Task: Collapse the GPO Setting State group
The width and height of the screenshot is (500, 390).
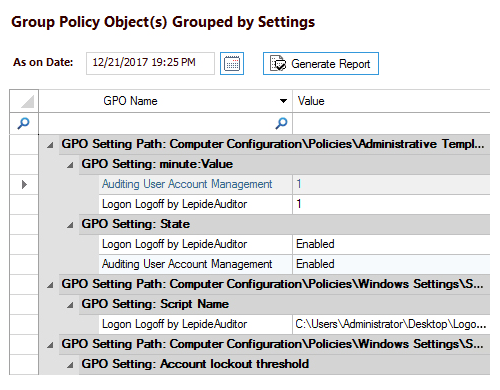Action: 70,225
